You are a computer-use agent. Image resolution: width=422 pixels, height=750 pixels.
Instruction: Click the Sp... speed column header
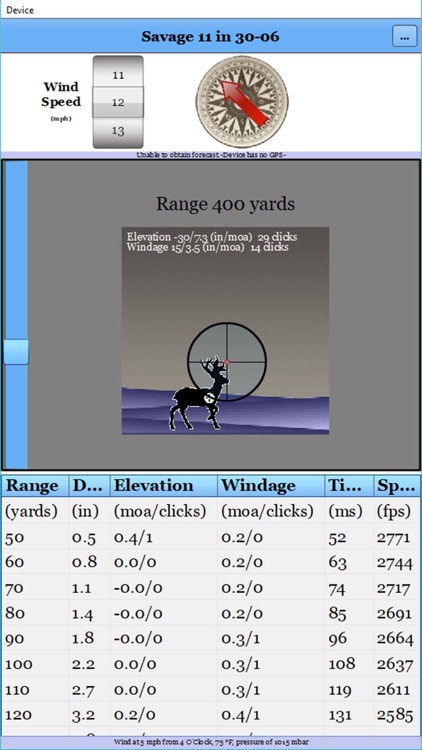397,486
